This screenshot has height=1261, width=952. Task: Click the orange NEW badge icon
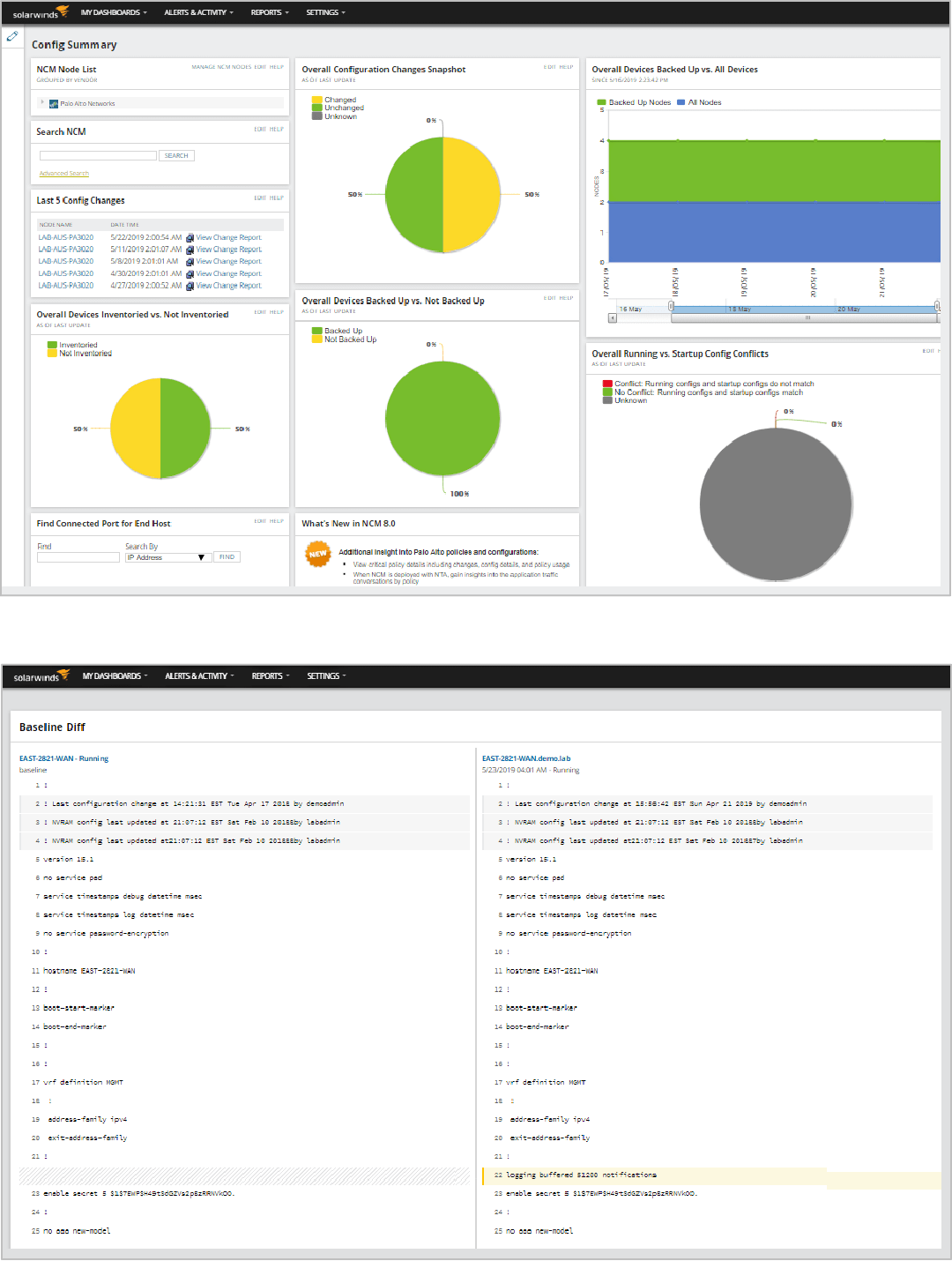tap(317, 554)
